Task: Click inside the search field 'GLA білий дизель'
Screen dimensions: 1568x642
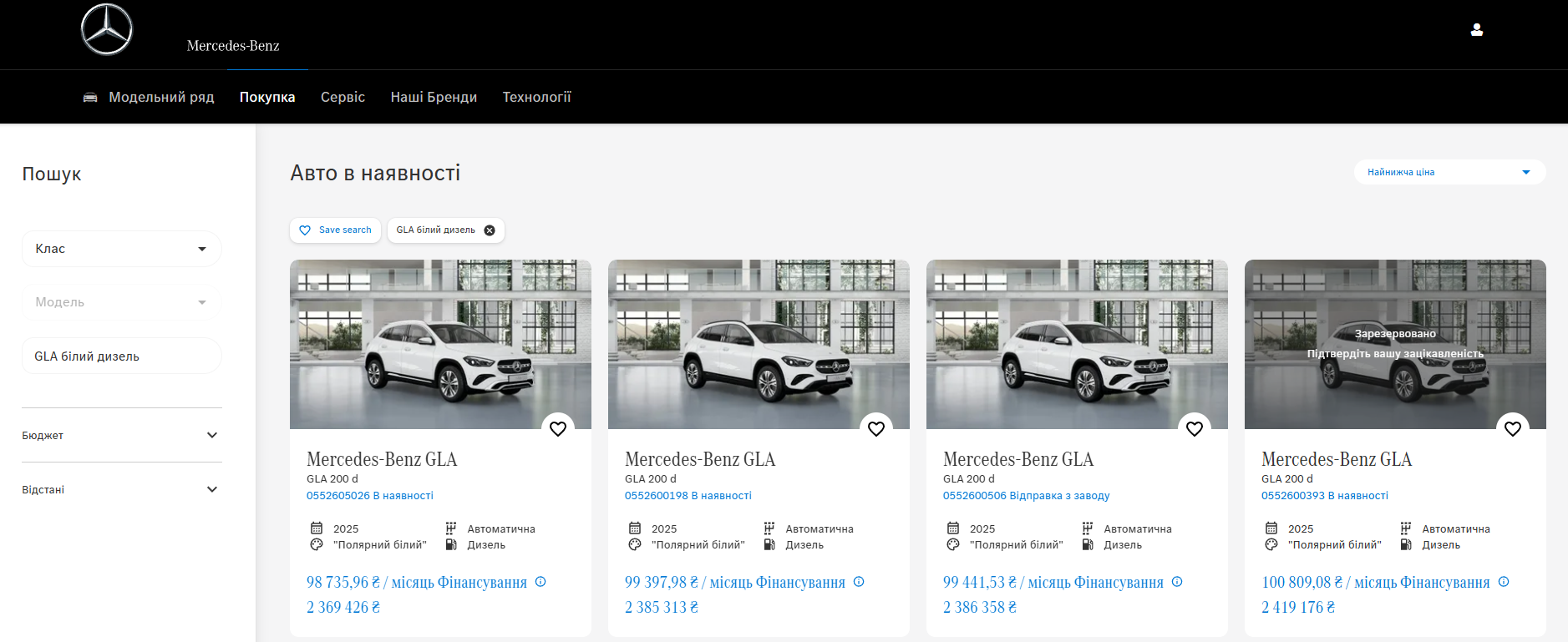Action: 122,356
